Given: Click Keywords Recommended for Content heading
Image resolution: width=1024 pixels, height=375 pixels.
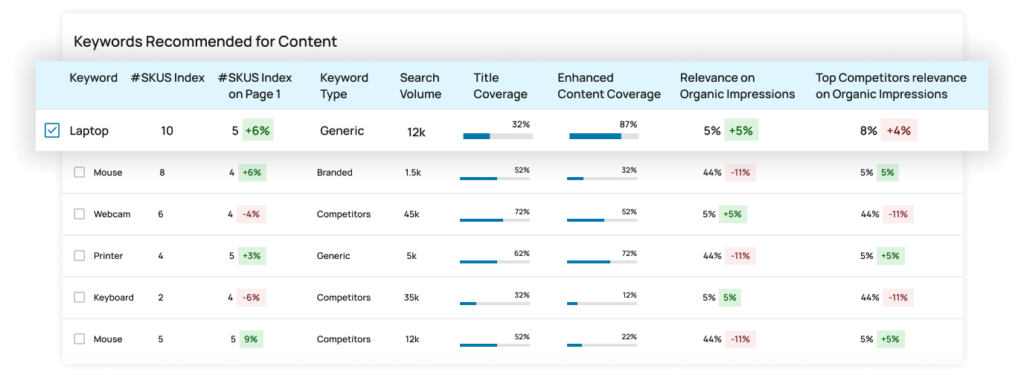Looking at the screenshot, I should click(x=206, y=42).
